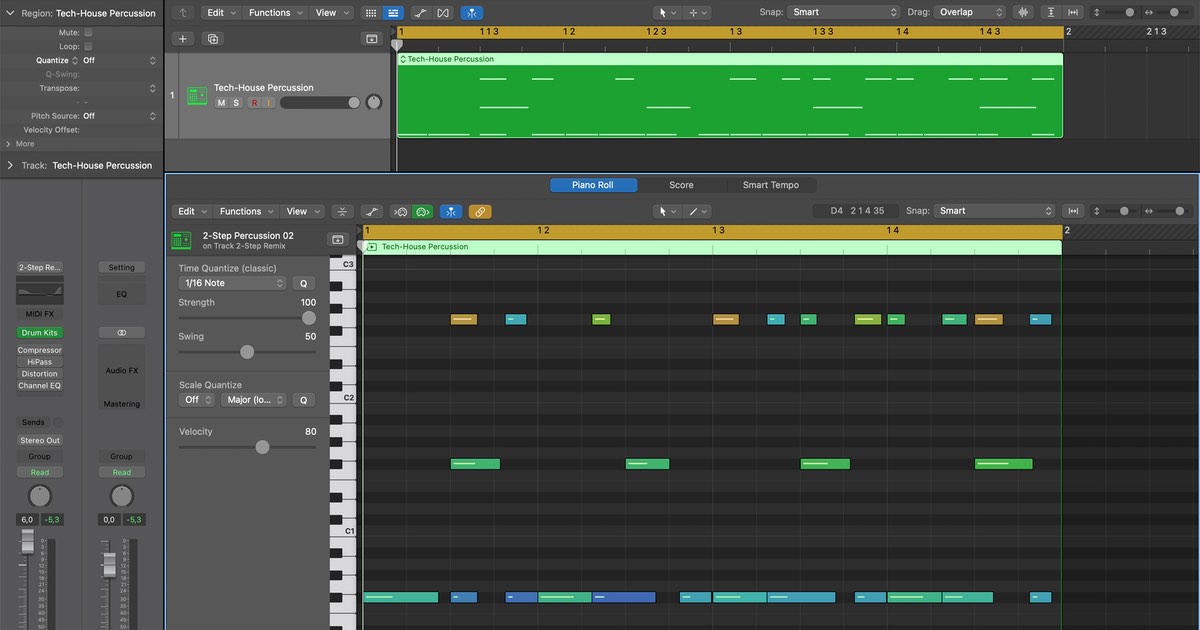Open the Drag Overlap dropdown
This screenshot has height=630, width=1200.
point(967,12)
